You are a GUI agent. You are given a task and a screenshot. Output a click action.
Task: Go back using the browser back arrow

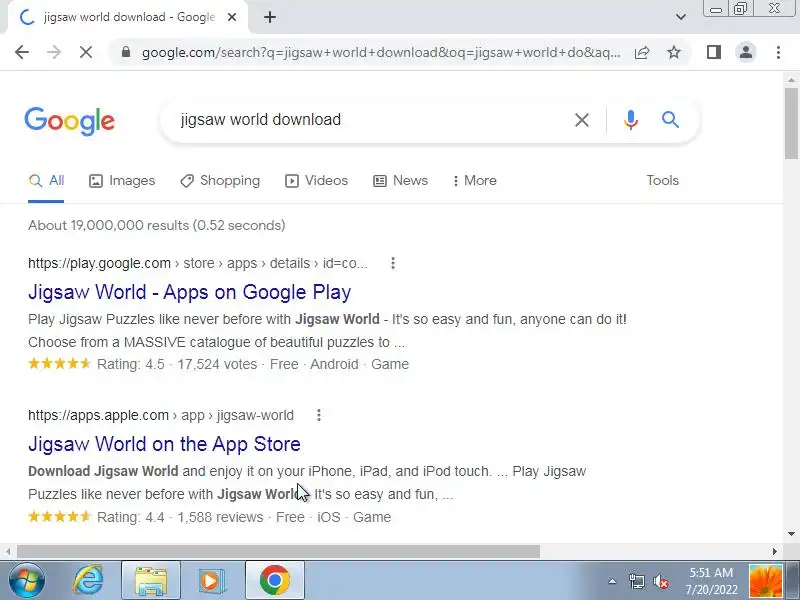pos(22,52)
